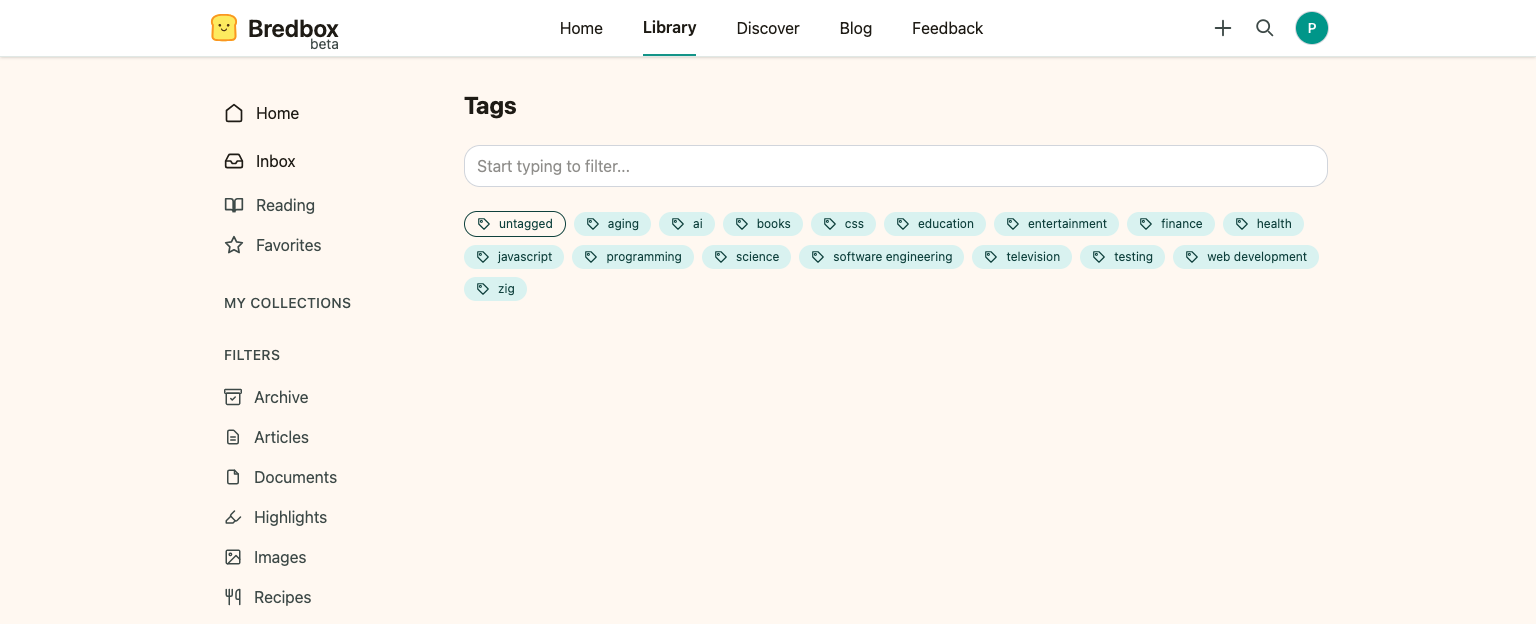This screenshot has width=1536, height=624.
Task: Select the science tag
Action: [x=747, y=257]
